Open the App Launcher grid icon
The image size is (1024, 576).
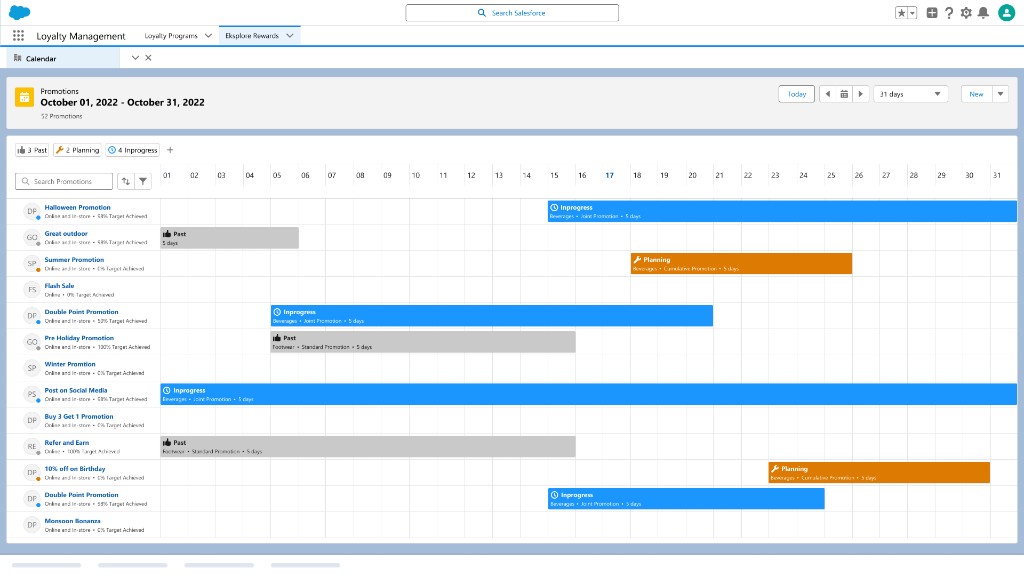click(18, 36)
